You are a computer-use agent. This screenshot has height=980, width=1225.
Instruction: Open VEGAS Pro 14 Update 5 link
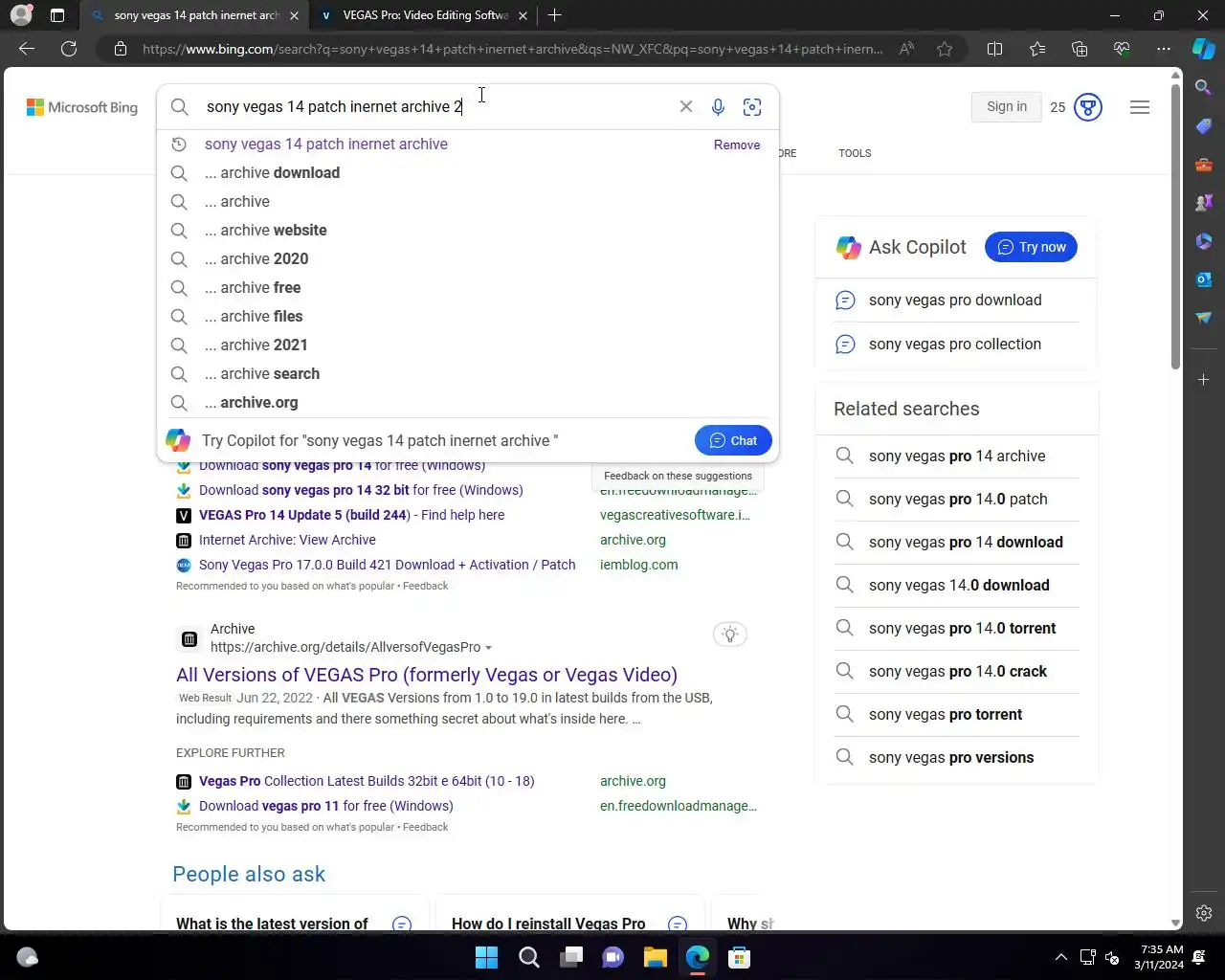(351, 515)
